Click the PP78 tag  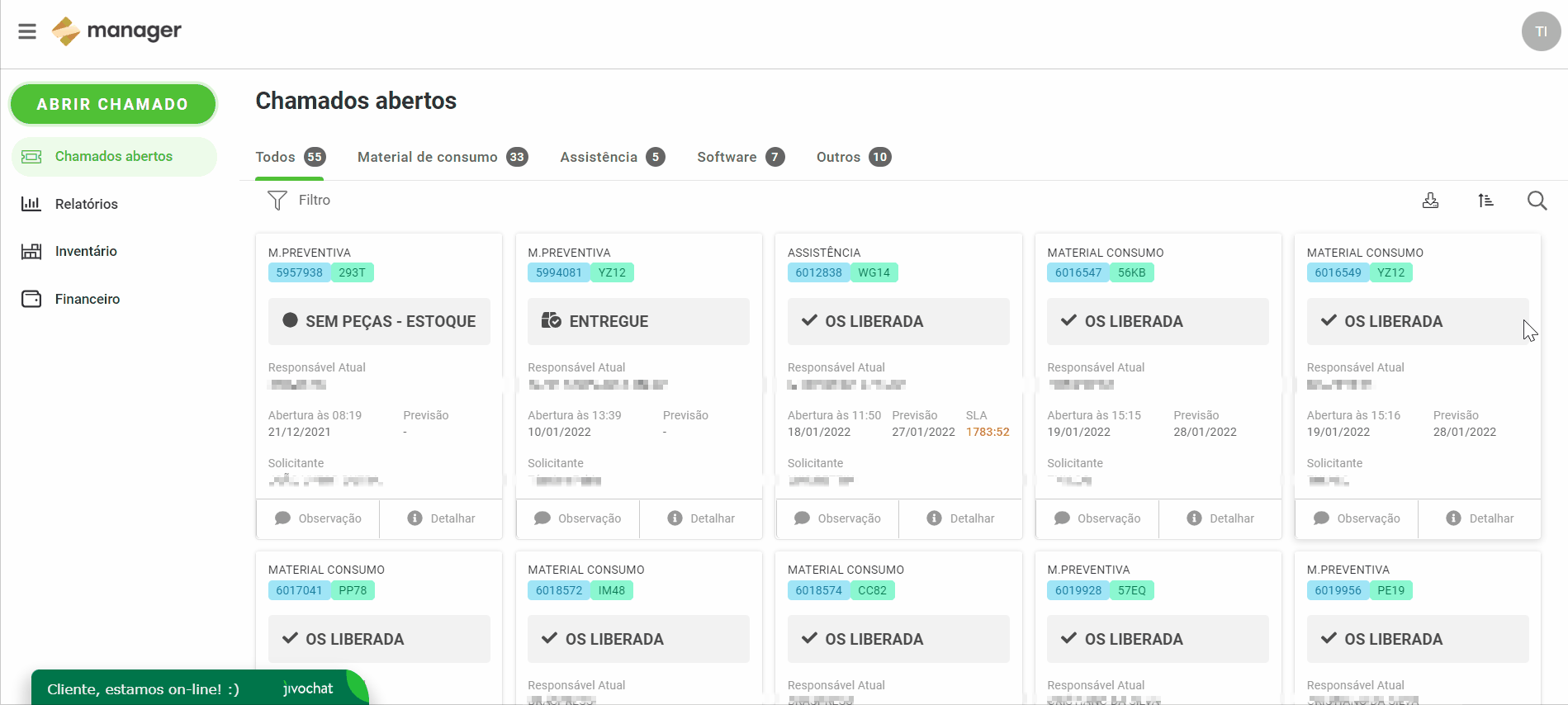[x=353, y=590]
